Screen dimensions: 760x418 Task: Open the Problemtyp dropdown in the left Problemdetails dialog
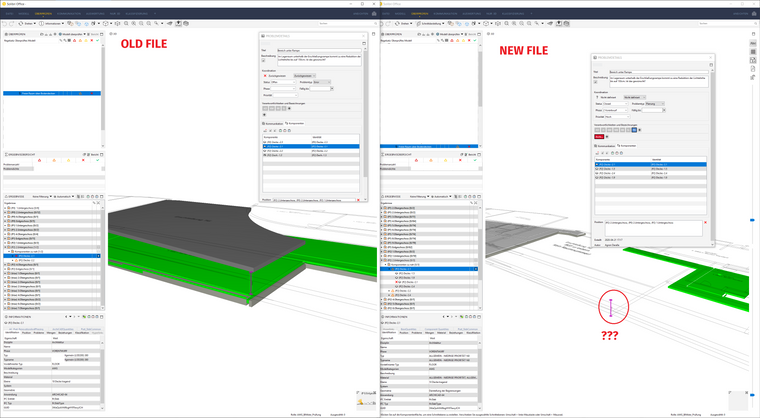(x=322, y=82)
